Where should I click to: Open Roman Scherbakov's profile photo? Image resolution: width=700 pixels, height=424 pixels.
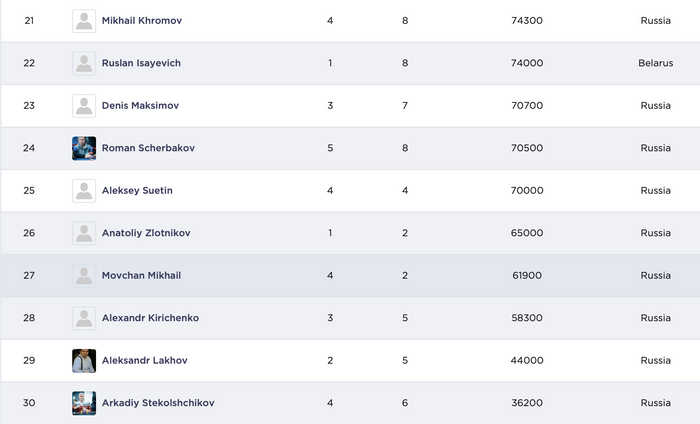coord(84,148)
